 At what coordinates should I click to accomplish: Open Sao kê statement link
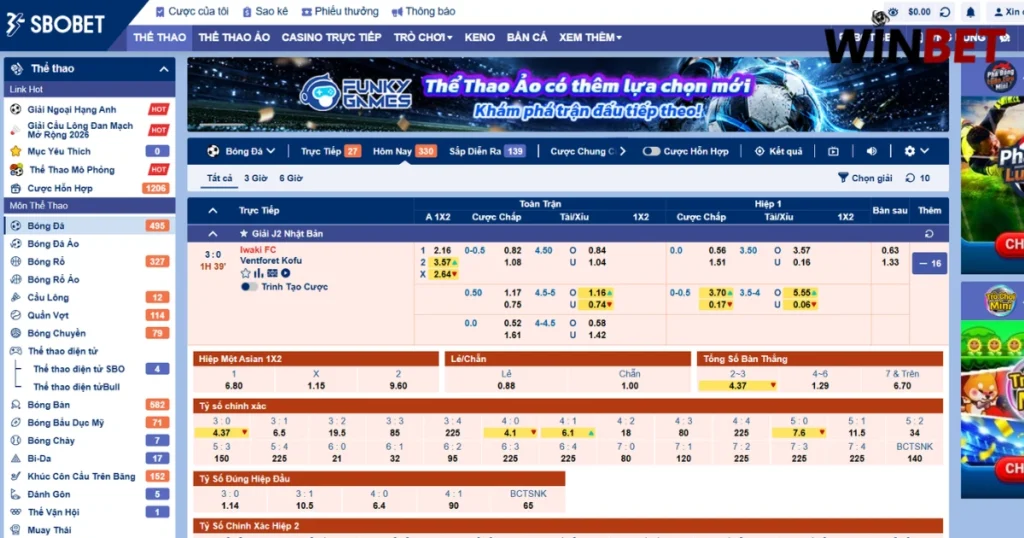[x=265, y=11]
